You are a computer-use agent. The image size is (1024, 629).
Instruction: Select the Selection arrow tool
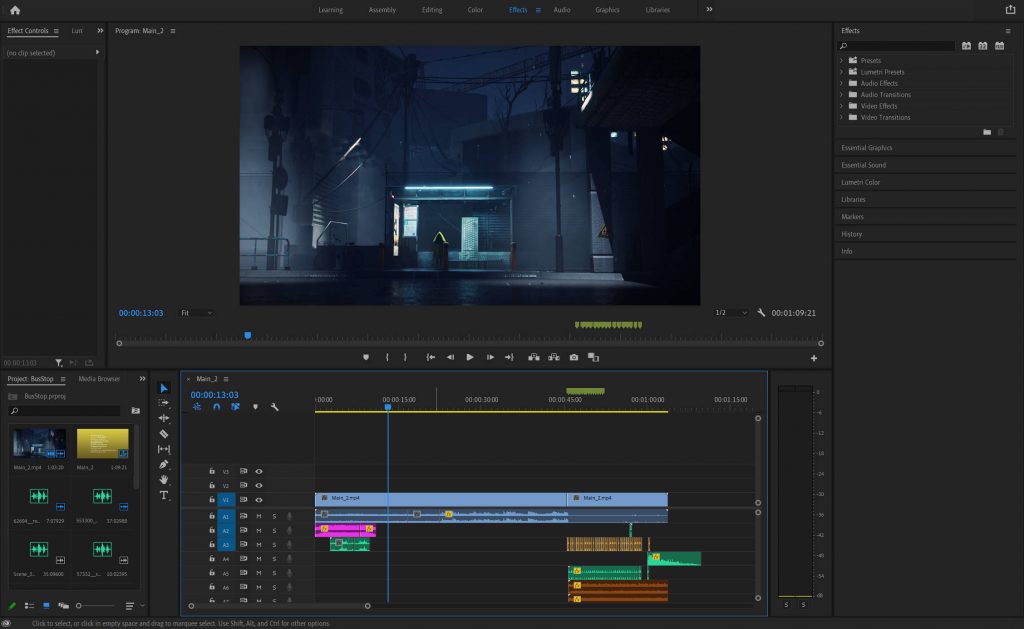[x=164, y=388]
